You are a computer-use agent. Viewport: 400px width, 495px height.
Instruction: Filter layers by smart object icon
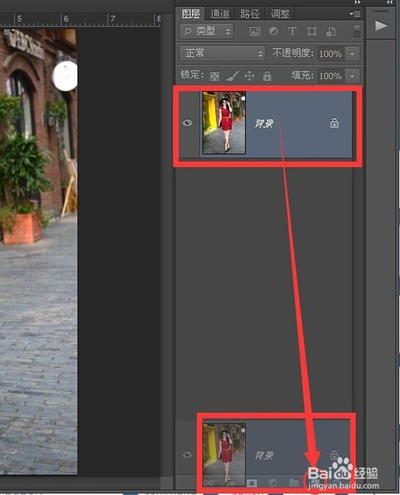[x=331, y=31]
